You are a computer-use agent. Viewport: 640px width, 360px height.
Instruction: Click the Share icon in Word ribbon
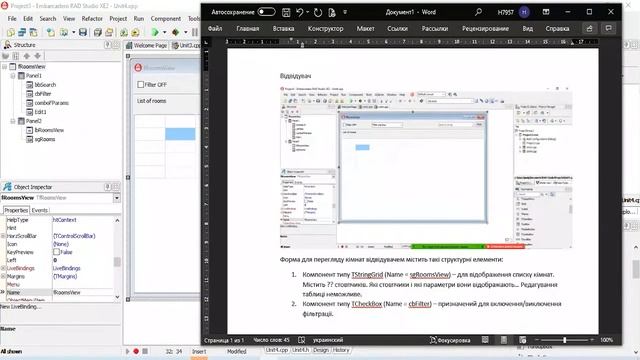[589, 29]
